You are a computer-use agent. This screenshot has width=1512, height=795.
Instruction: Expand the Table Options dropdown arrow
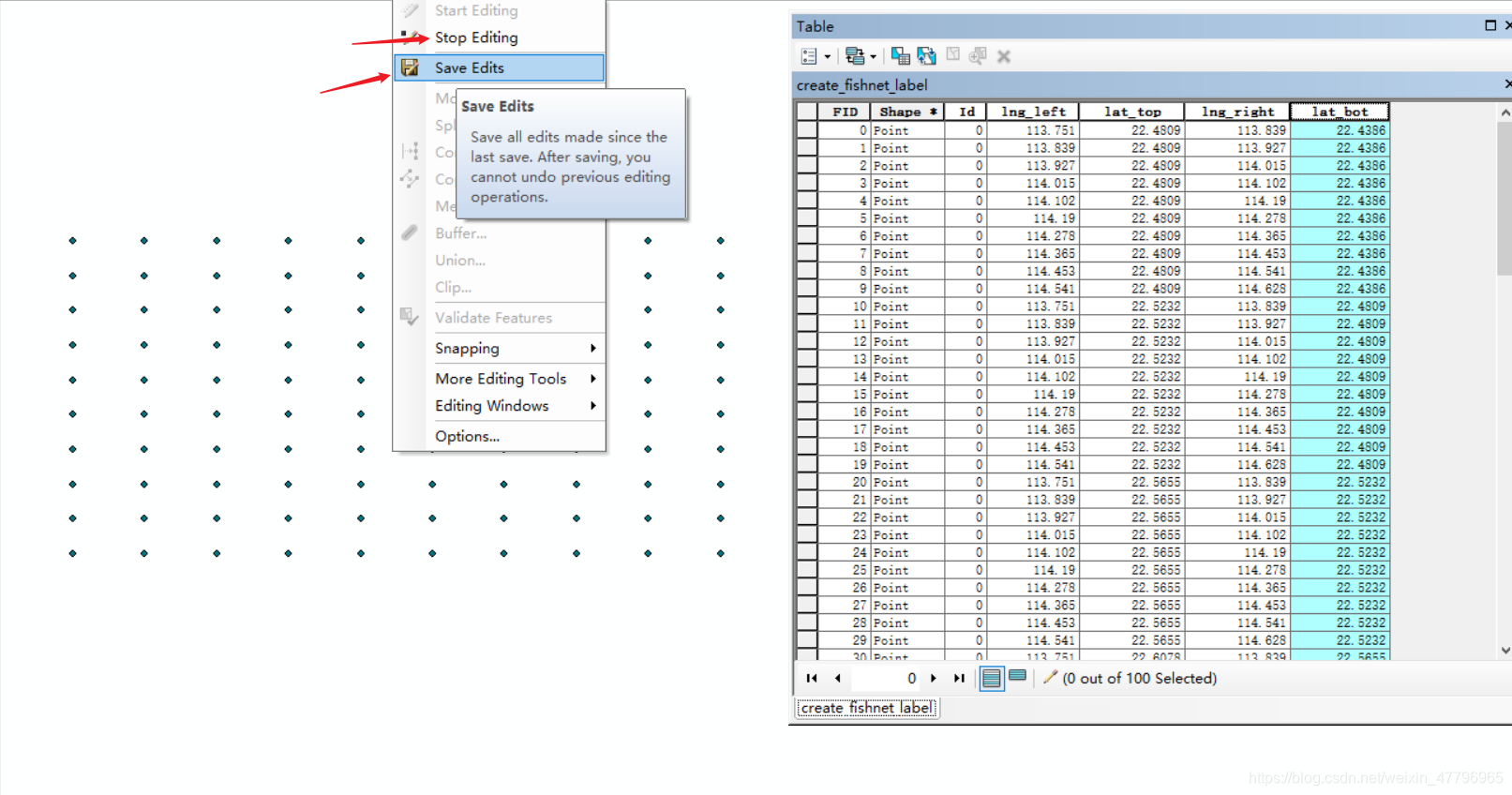point(828,57)
